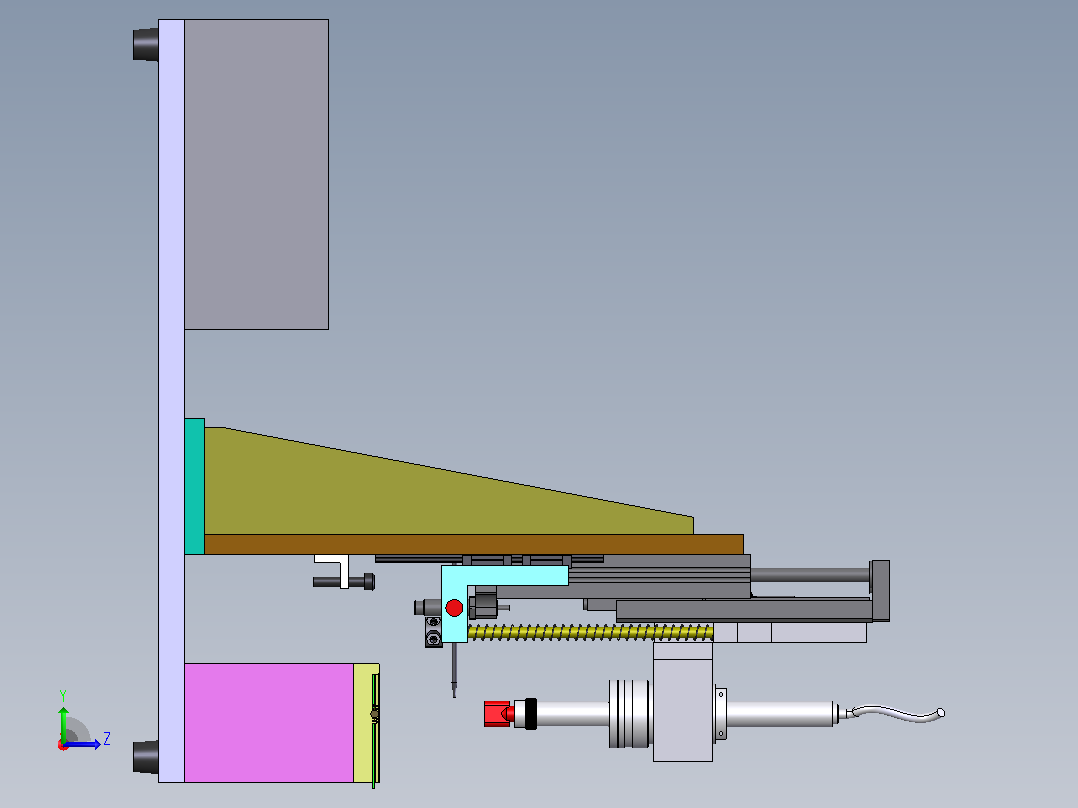
Task: Click the red circle on the cyan bracket
Action: 454,608
